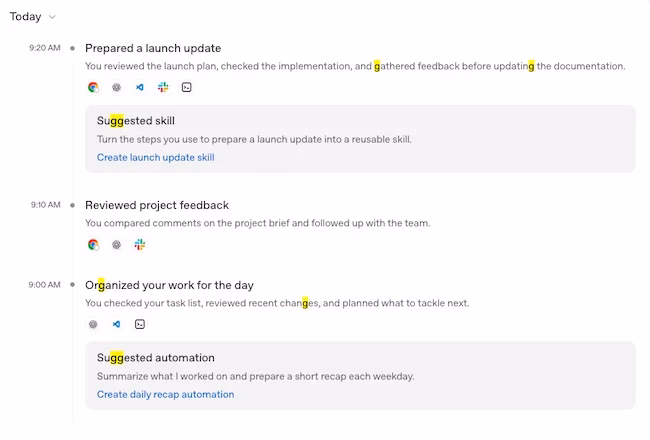This screenshot has width=650, height=440.
Task: Open the Today date dropdown
Action: 32,17
